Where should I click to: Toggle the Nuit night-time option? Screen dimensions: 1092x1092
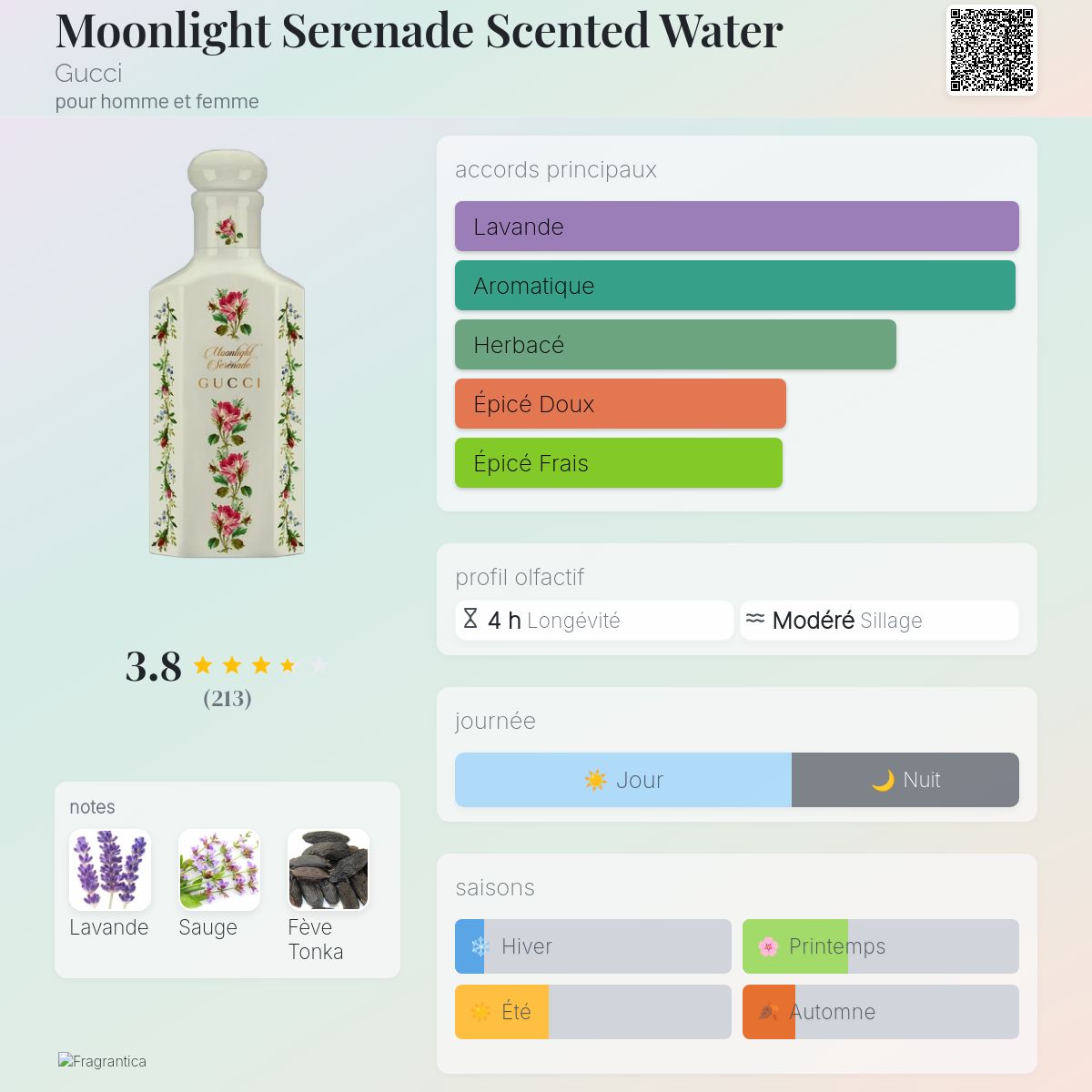pos(905,780)
